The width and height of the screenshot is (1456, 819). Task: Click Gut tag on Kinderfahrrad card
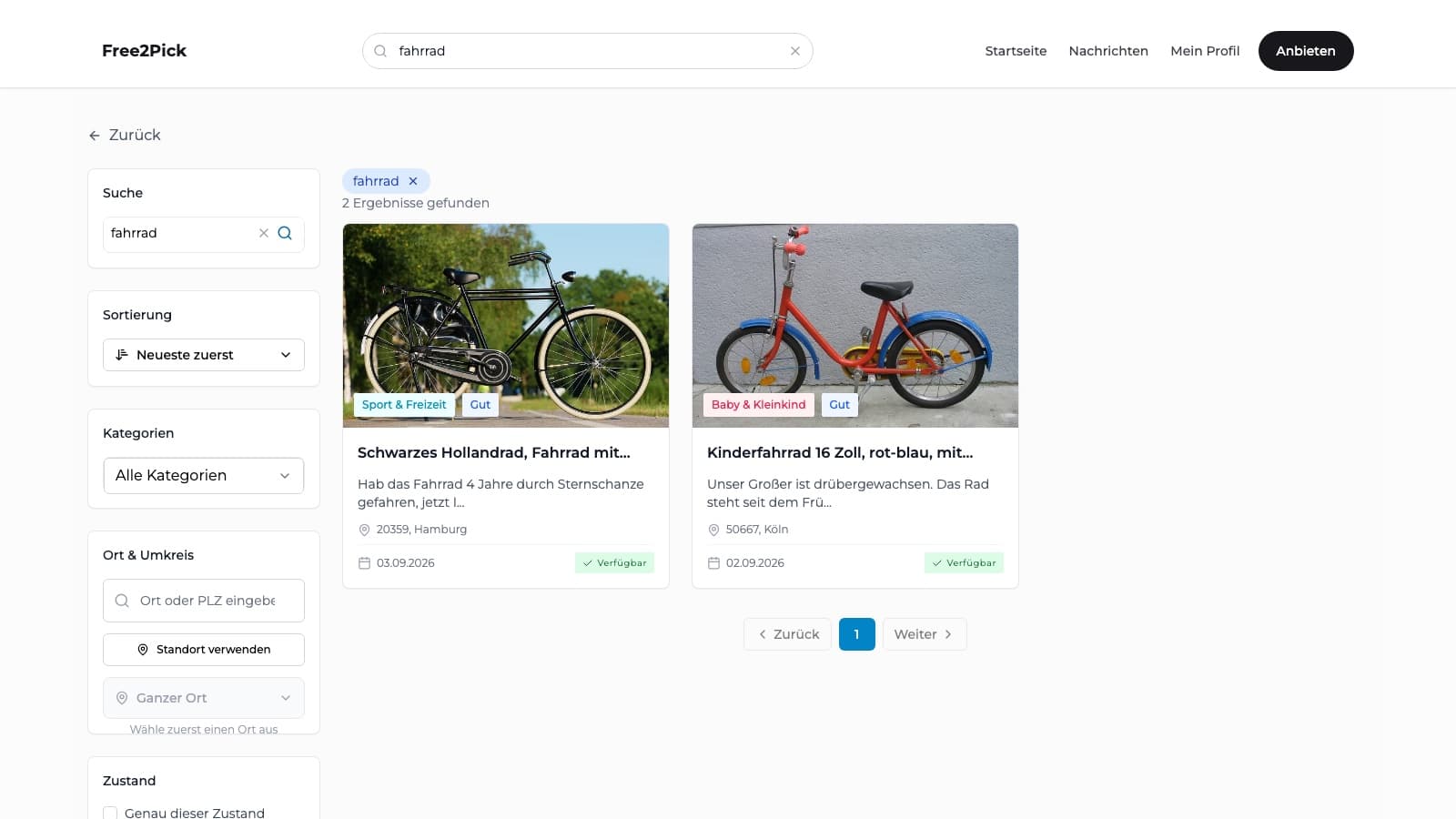(x=840, y=405)
